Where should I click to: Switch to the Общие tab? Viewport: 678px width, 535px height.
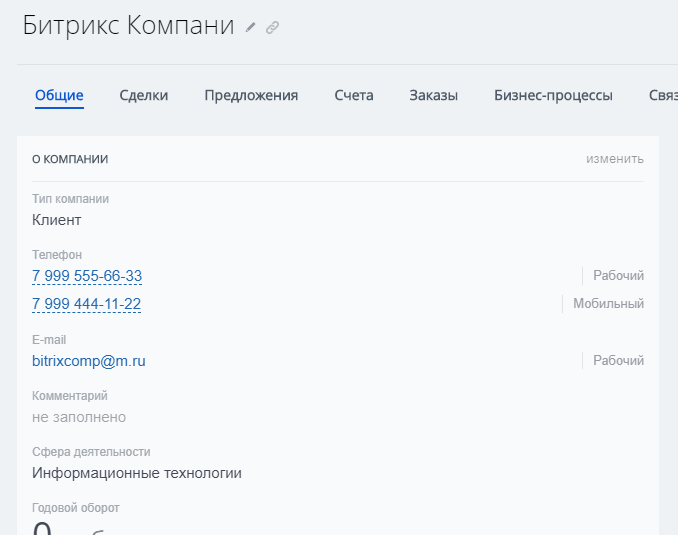click(x=59, y=96)
